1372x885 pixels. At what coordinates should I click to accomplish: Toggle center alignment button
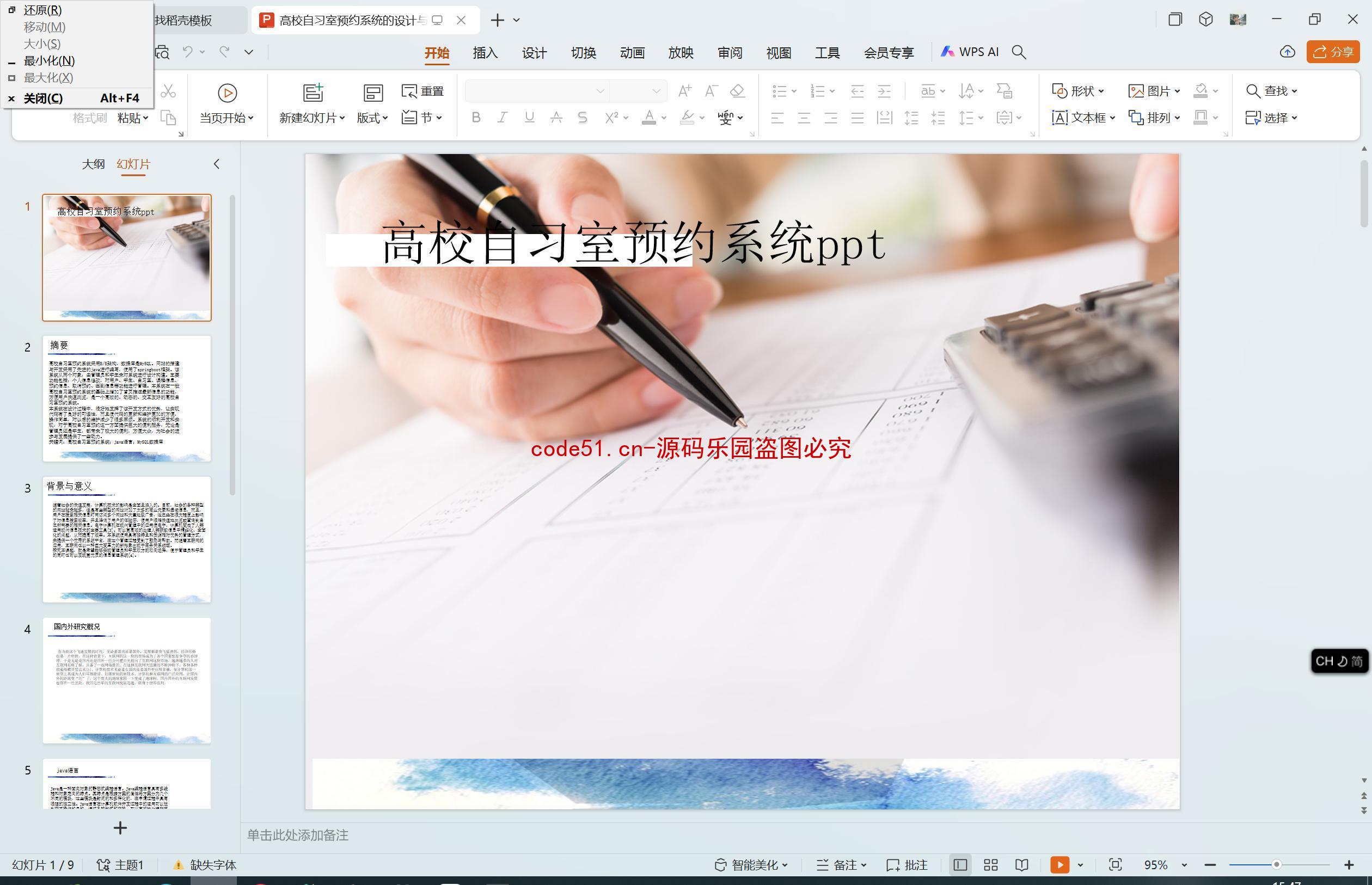coord(804,118)
